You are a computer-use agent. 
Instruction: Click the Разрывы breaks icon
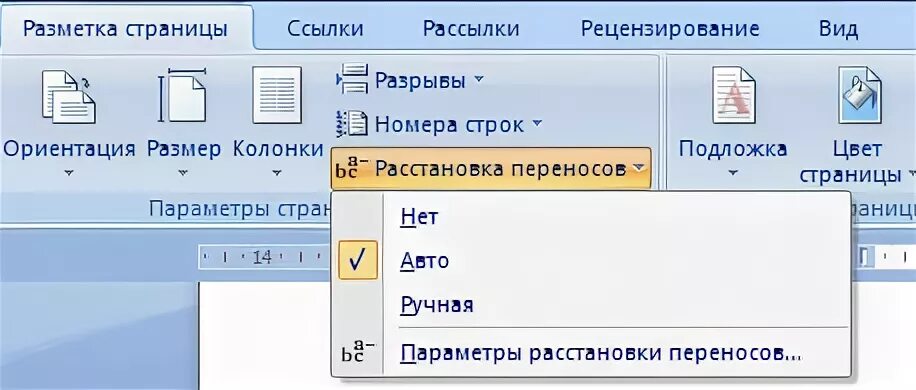352,79
